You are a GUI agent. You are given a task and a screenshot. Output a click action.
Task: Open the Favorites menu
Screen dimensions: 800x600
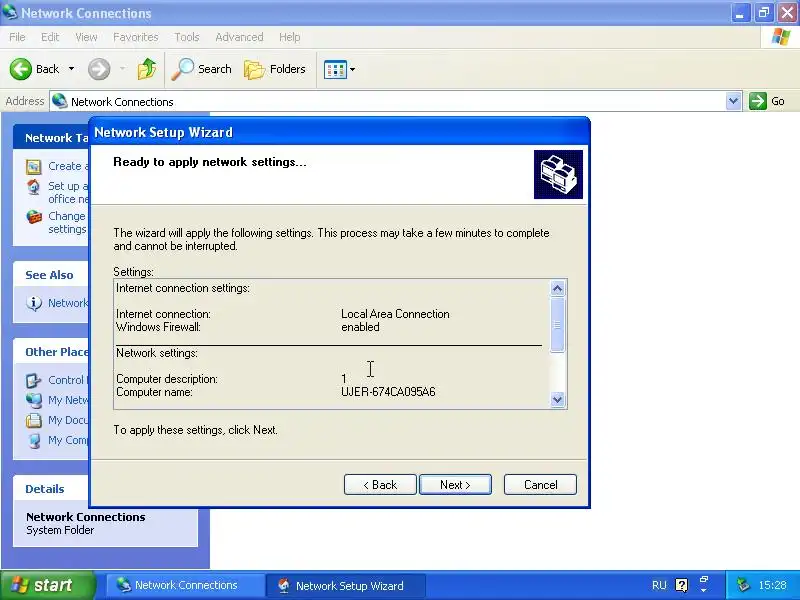pos(136,37)
